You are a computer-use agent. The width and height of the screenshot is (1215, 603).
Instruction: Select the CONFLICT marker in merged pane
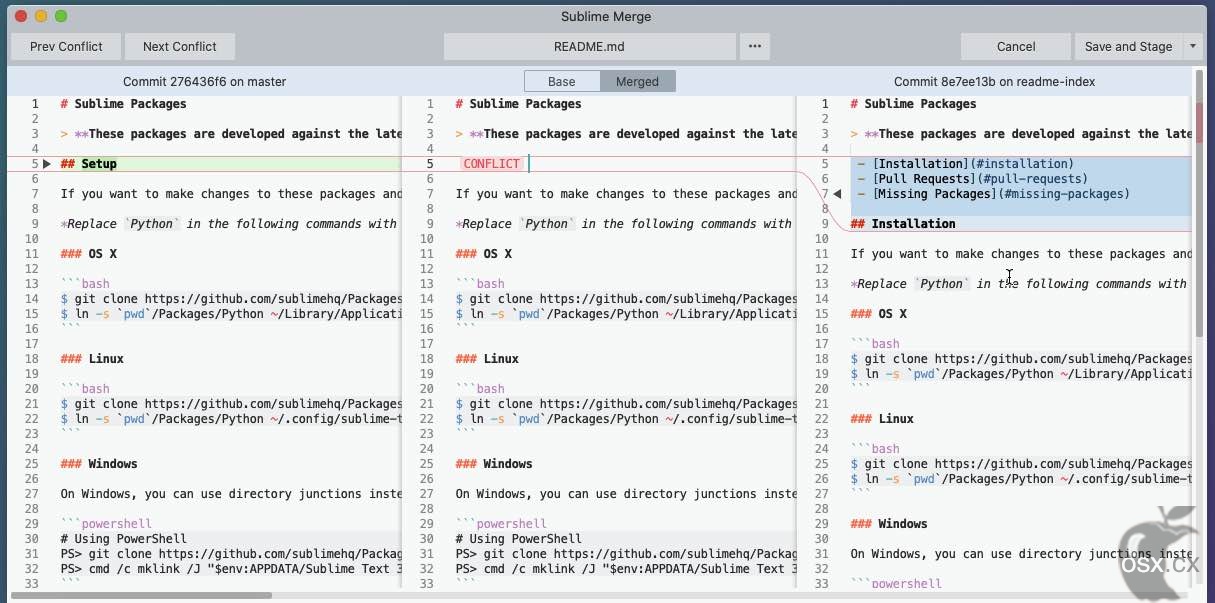pyautogui.click(x=491, y=163)
